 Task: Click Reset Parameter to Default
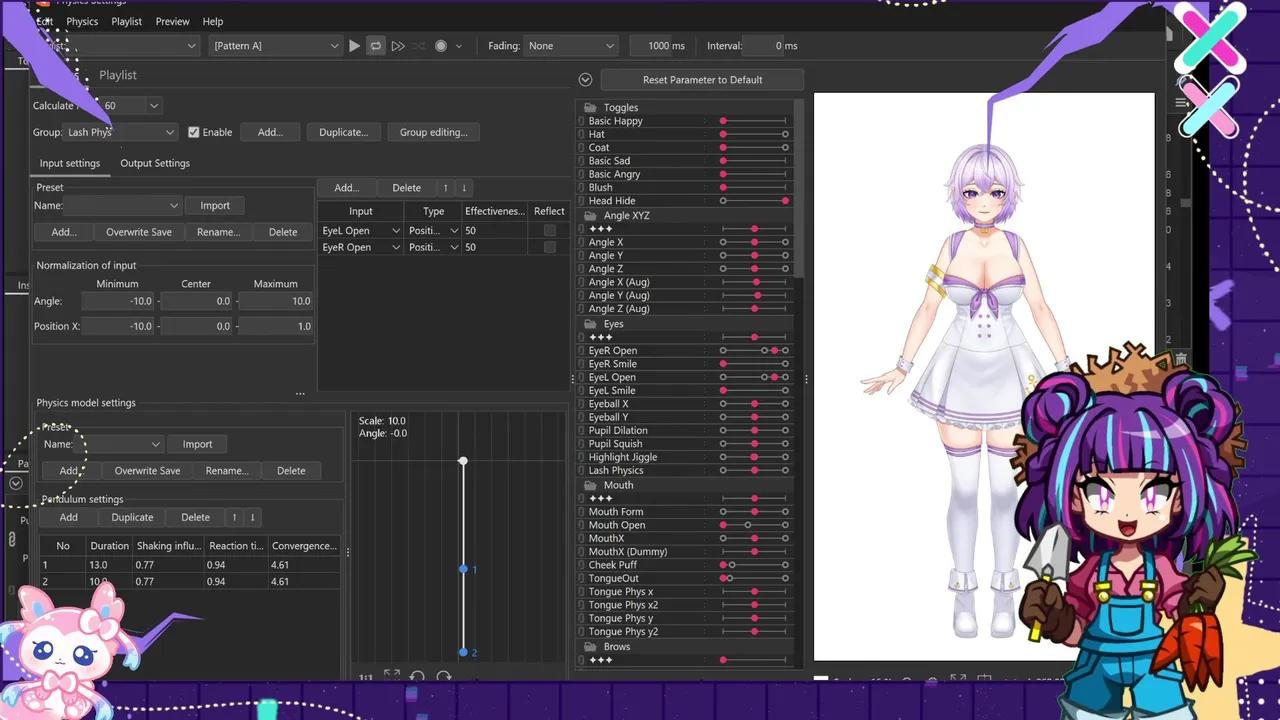pyautogui.click(x=701, y=79)
